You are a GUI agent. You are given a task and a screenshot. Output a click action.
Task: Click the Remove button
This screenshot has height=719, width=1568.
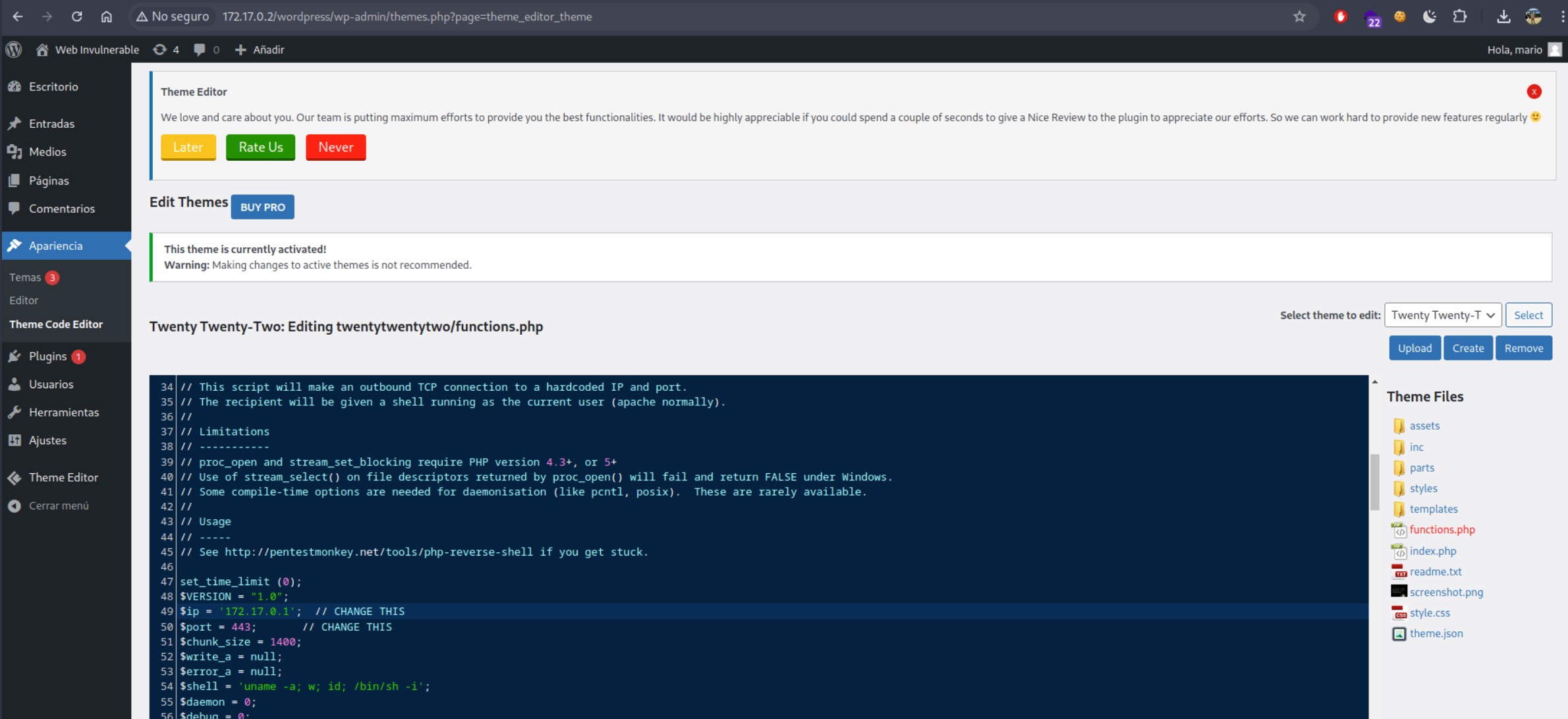[x=1523, y=348]
